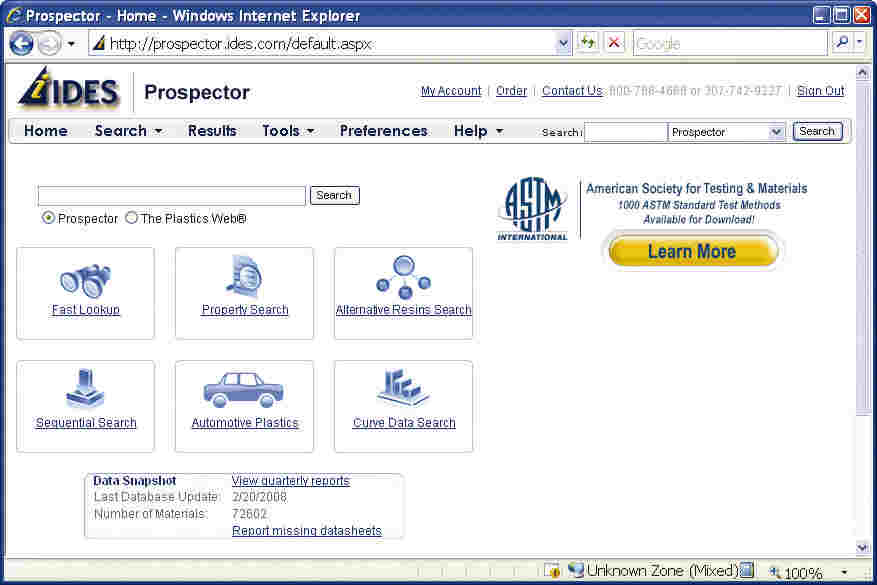Click the date value 2/20/2008

[259, 497]
